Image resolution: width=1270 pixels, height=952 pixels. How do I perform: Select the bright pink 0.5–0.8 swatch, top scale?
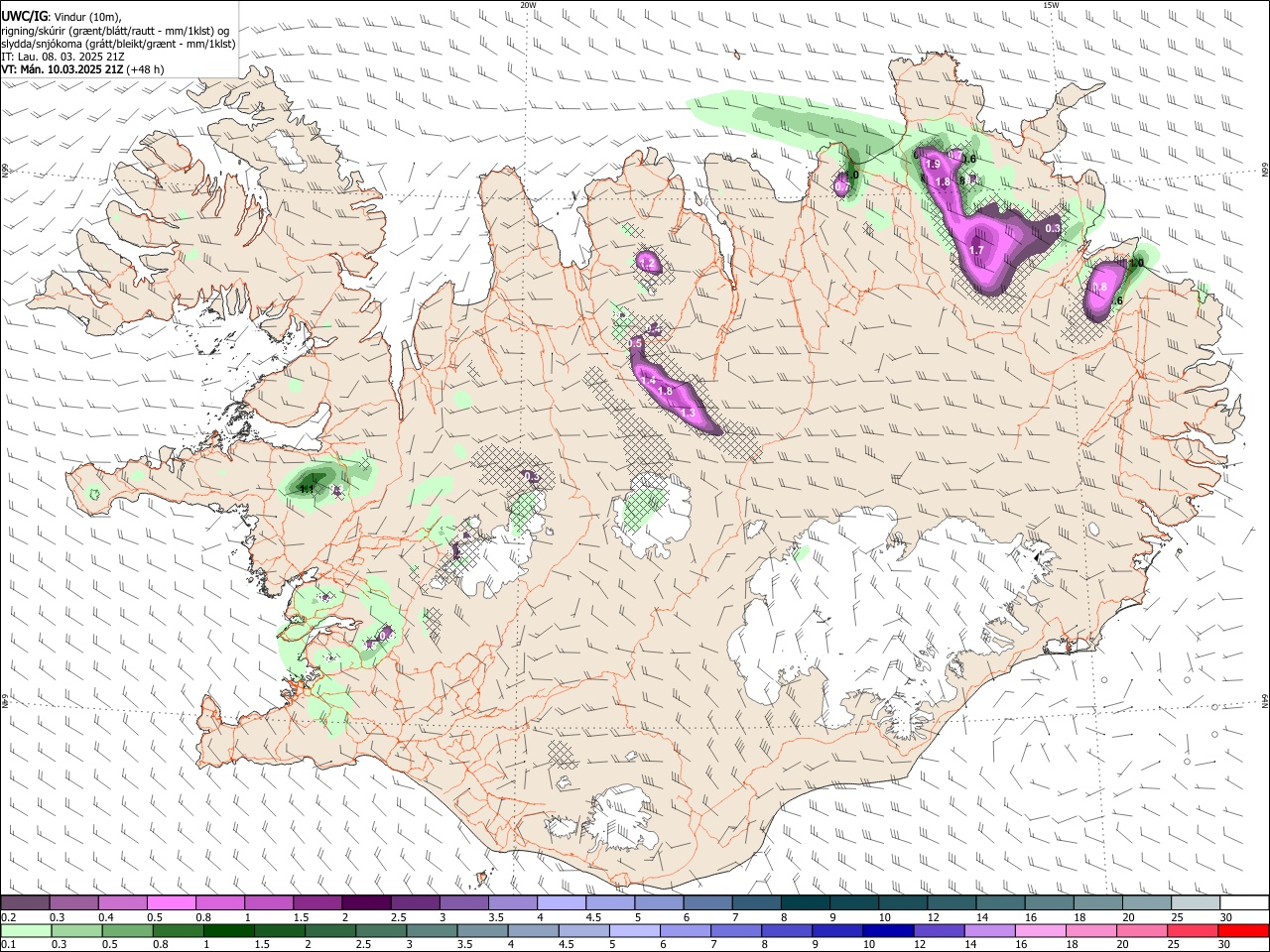coord(171,903)
